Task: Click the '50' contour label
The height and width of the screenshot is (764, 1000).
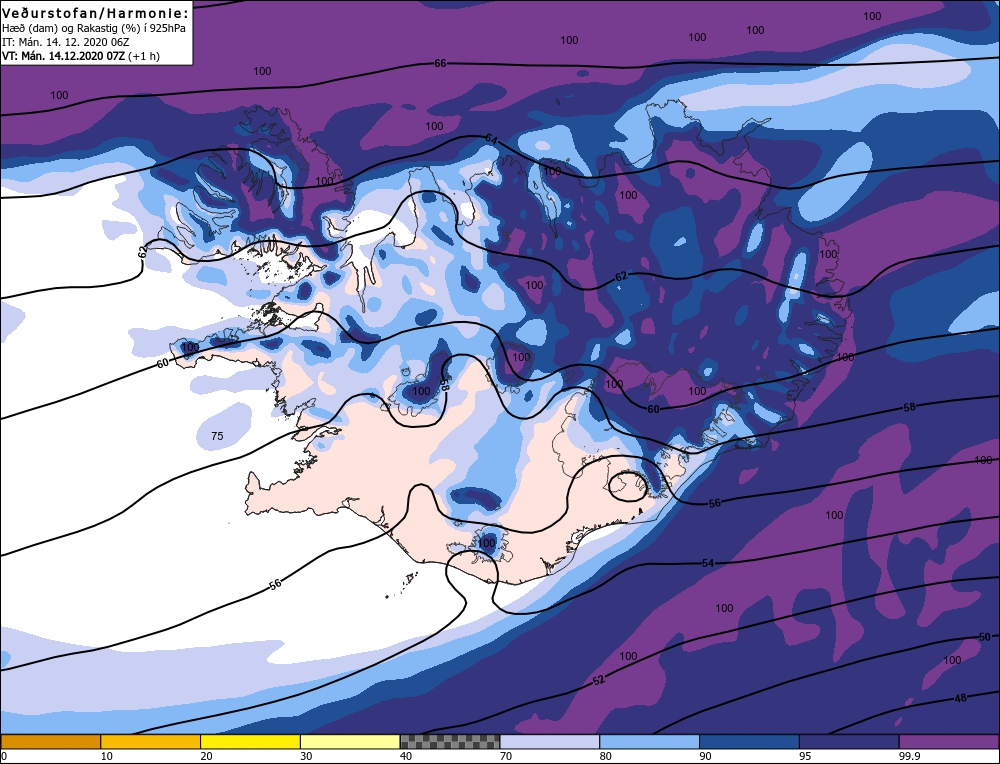Action: [x=985, y=637]
